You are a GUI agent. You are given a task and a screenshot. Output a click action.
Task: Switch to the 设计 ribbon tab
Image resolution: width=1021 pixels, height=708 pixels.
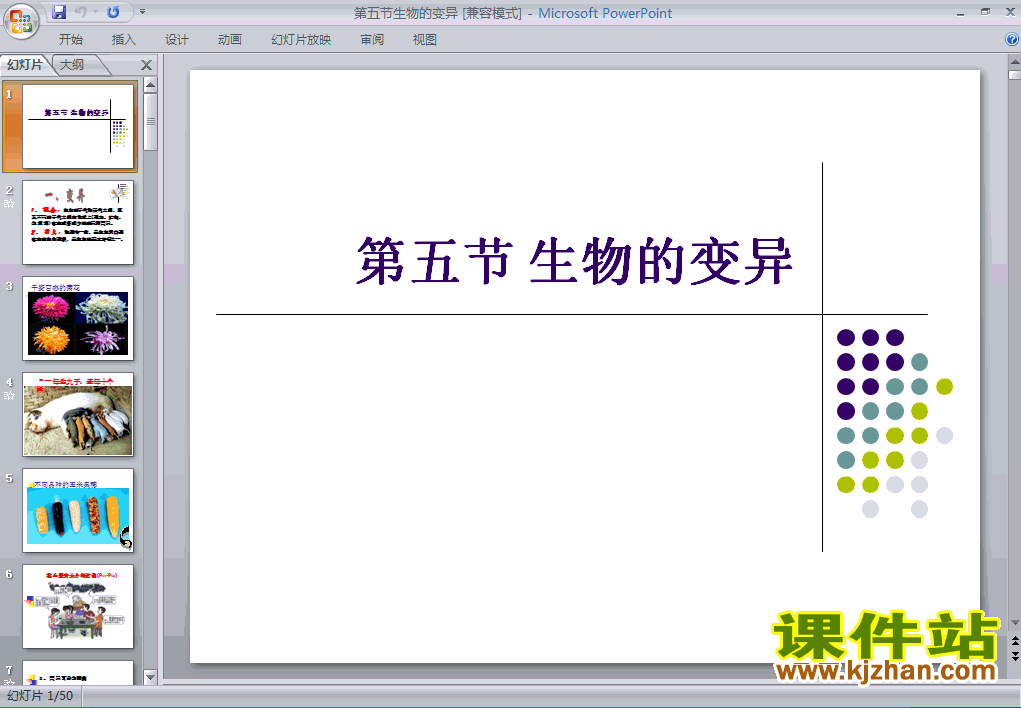point(176,40)
